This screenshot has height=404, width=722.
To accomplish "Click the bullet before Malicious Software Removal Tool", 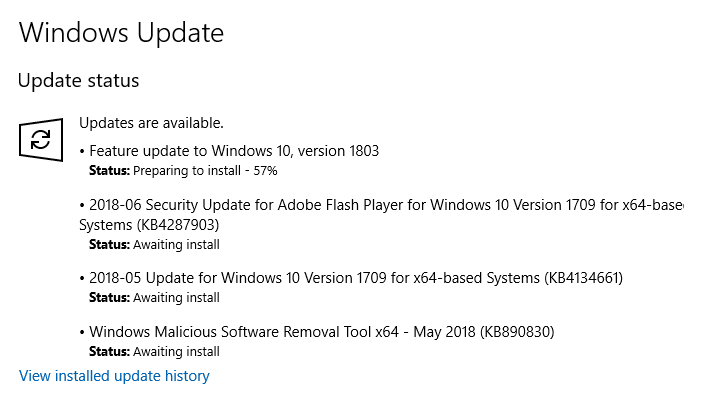I will pos(82,332).
